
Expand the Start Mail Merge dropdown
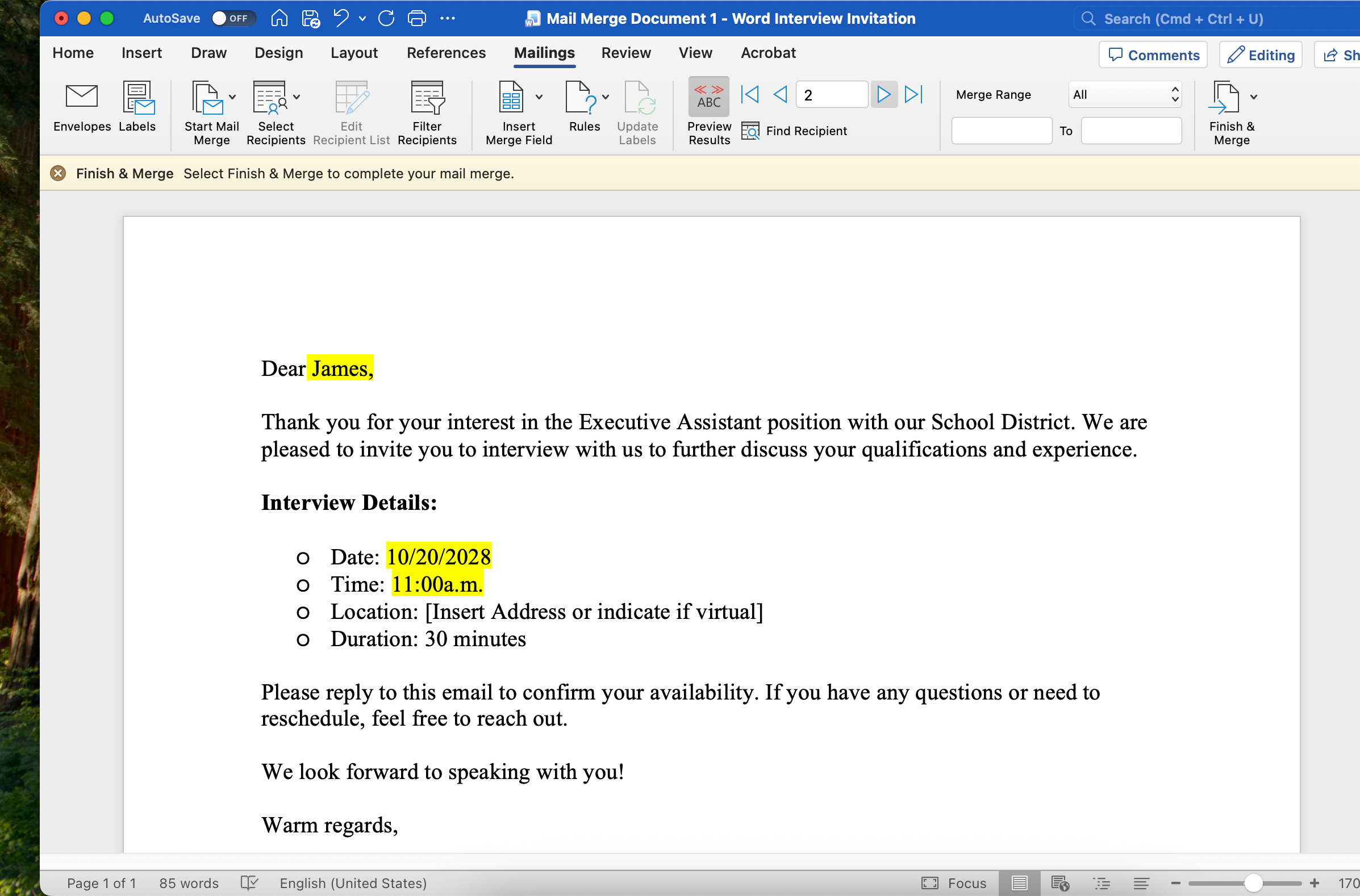[x=233, y=97]
